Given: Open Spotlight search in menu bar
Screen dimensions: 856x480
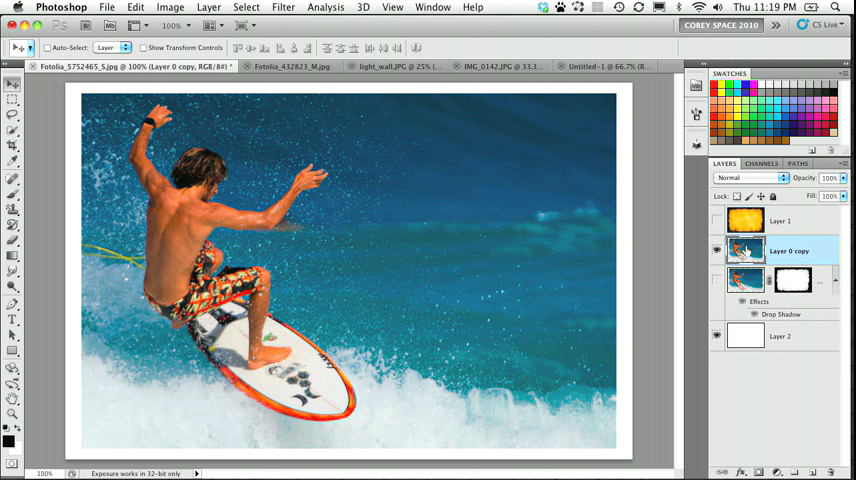Looking at the screenshot, I should click(835, 7).
